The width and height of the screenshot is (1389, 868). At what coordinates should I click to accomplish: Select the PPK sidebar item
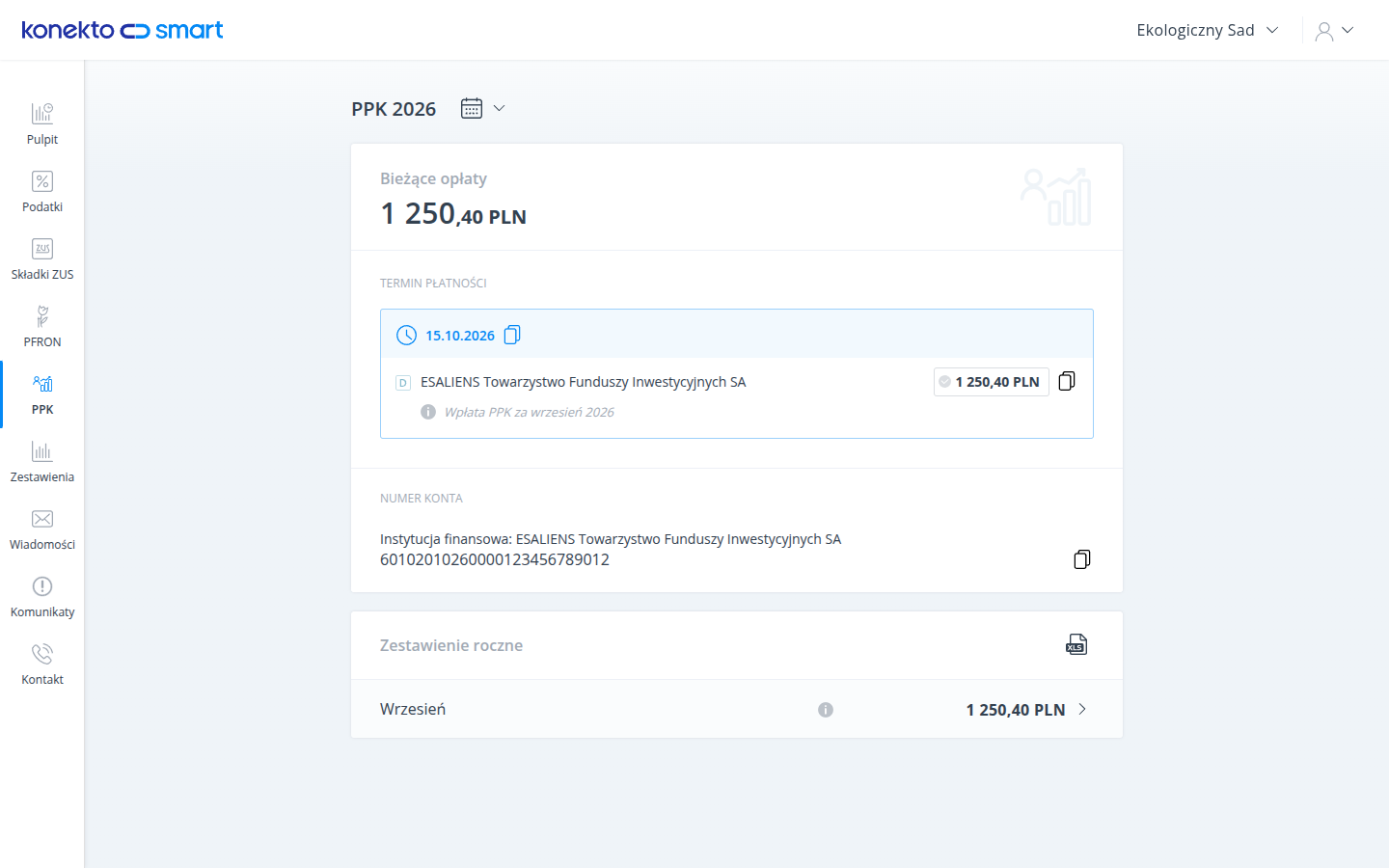coord(42,394)
